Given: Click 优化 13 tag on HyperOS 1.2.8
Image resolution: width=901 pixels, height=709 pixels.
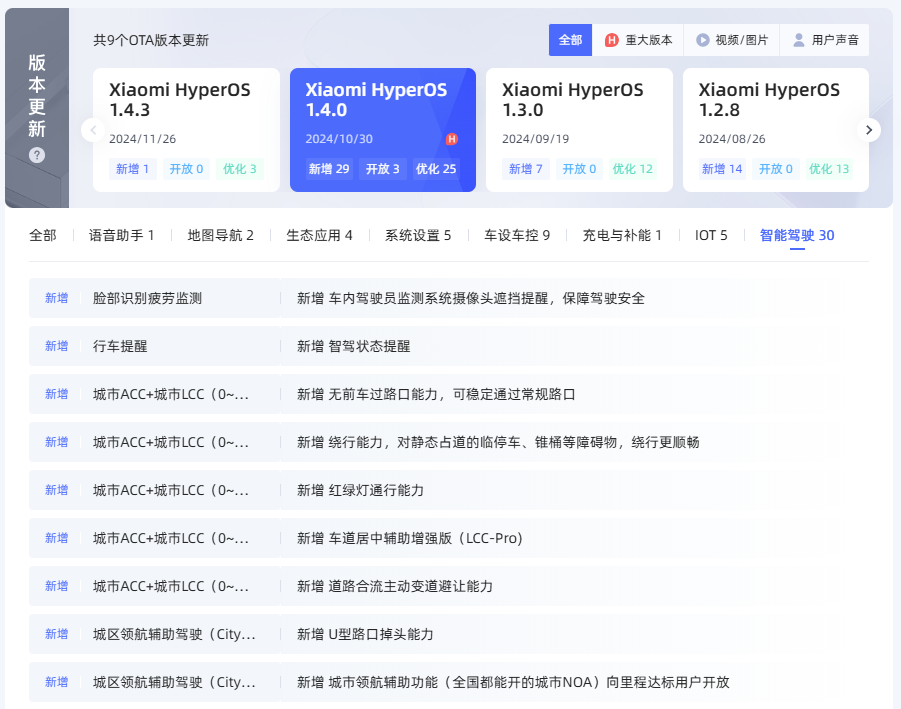Looking at the screenshot, I should [829, 169].
